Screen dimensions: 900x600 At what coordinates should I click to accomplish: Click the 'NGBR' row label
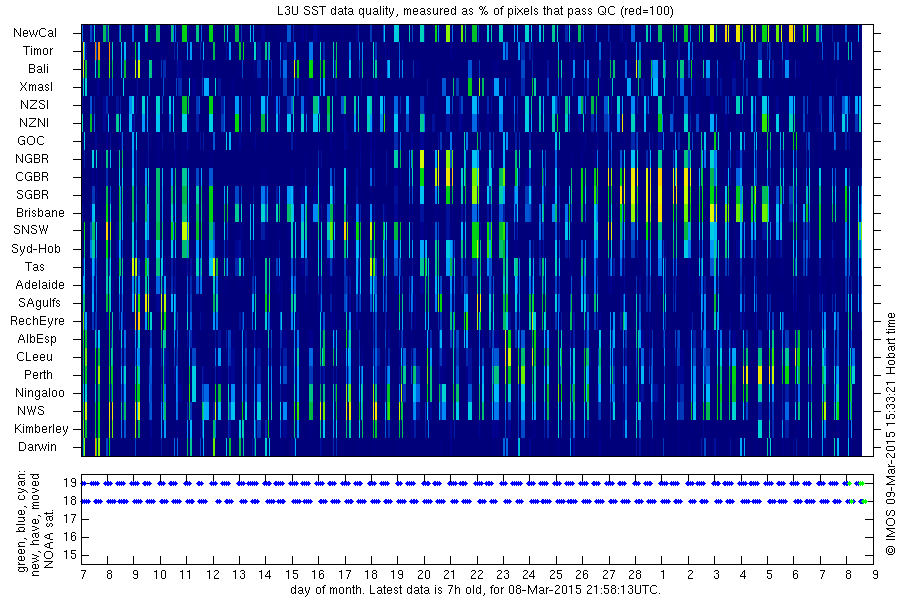pos(32,158)
